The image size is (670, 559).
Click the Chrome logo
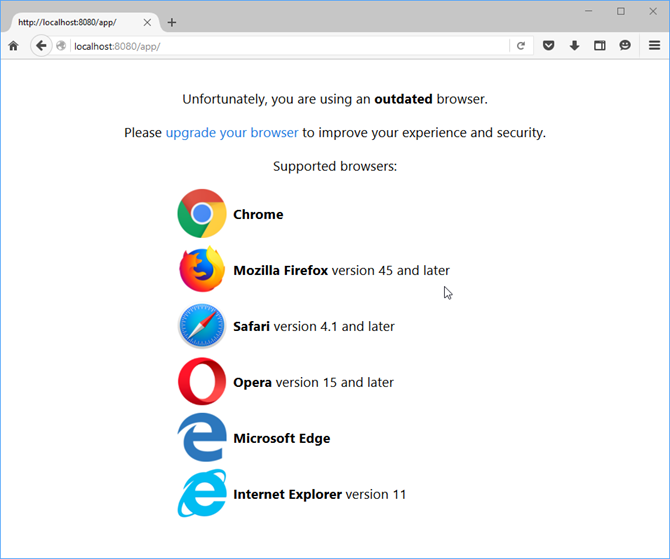pyautogui.click(x=202, y=213)
